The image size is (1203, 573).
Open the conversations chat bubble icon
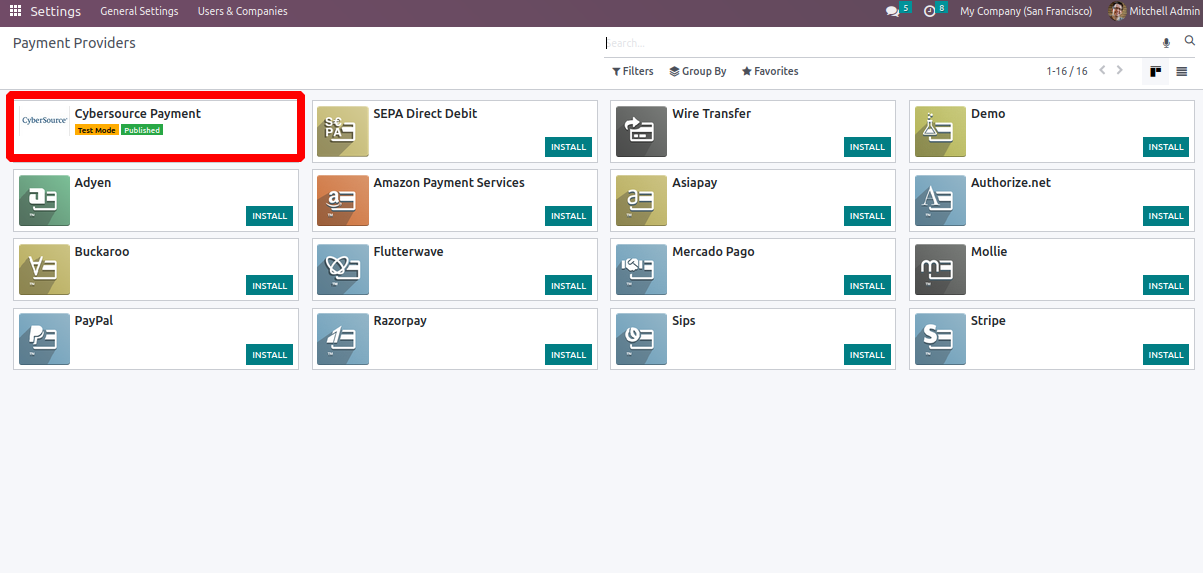892,11
